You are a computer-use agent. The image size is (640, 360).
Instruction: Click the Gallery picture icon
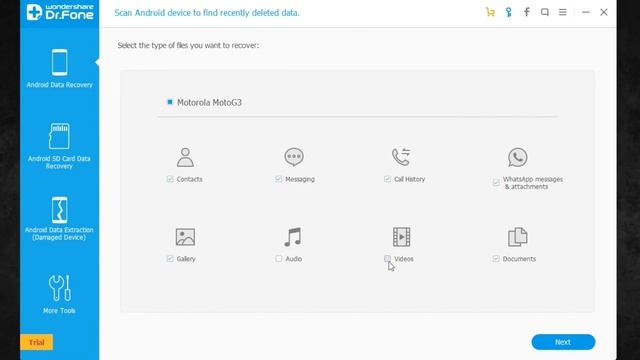pos(185,237)
